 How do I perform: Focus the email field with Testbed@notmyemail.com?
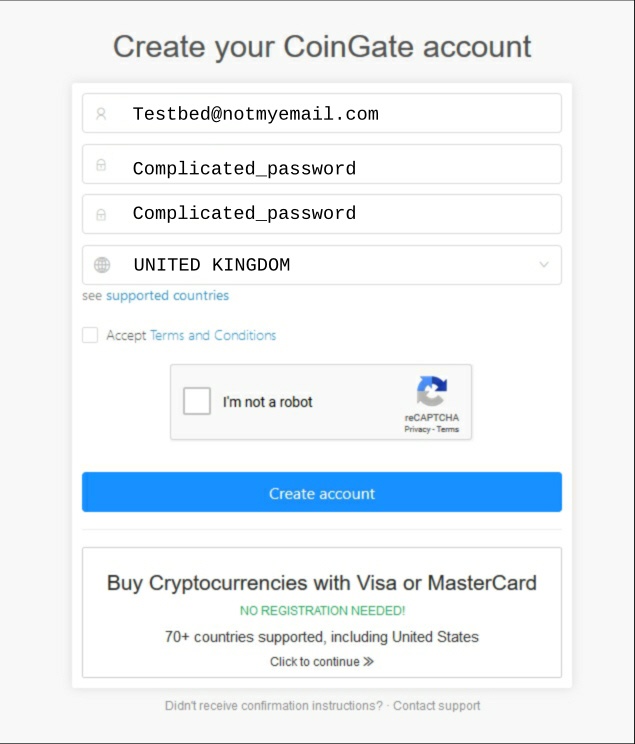point(330,114)
